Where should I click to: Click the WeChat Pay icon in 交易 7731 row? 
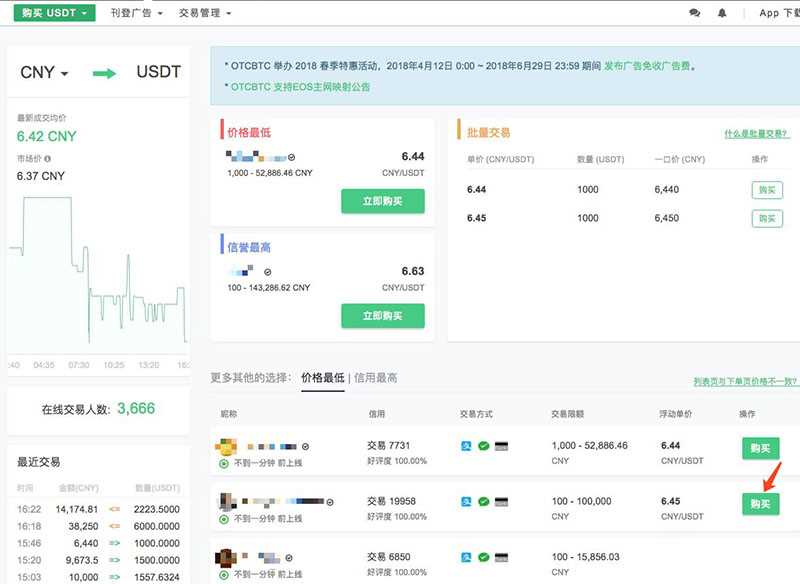coord(483,446)
